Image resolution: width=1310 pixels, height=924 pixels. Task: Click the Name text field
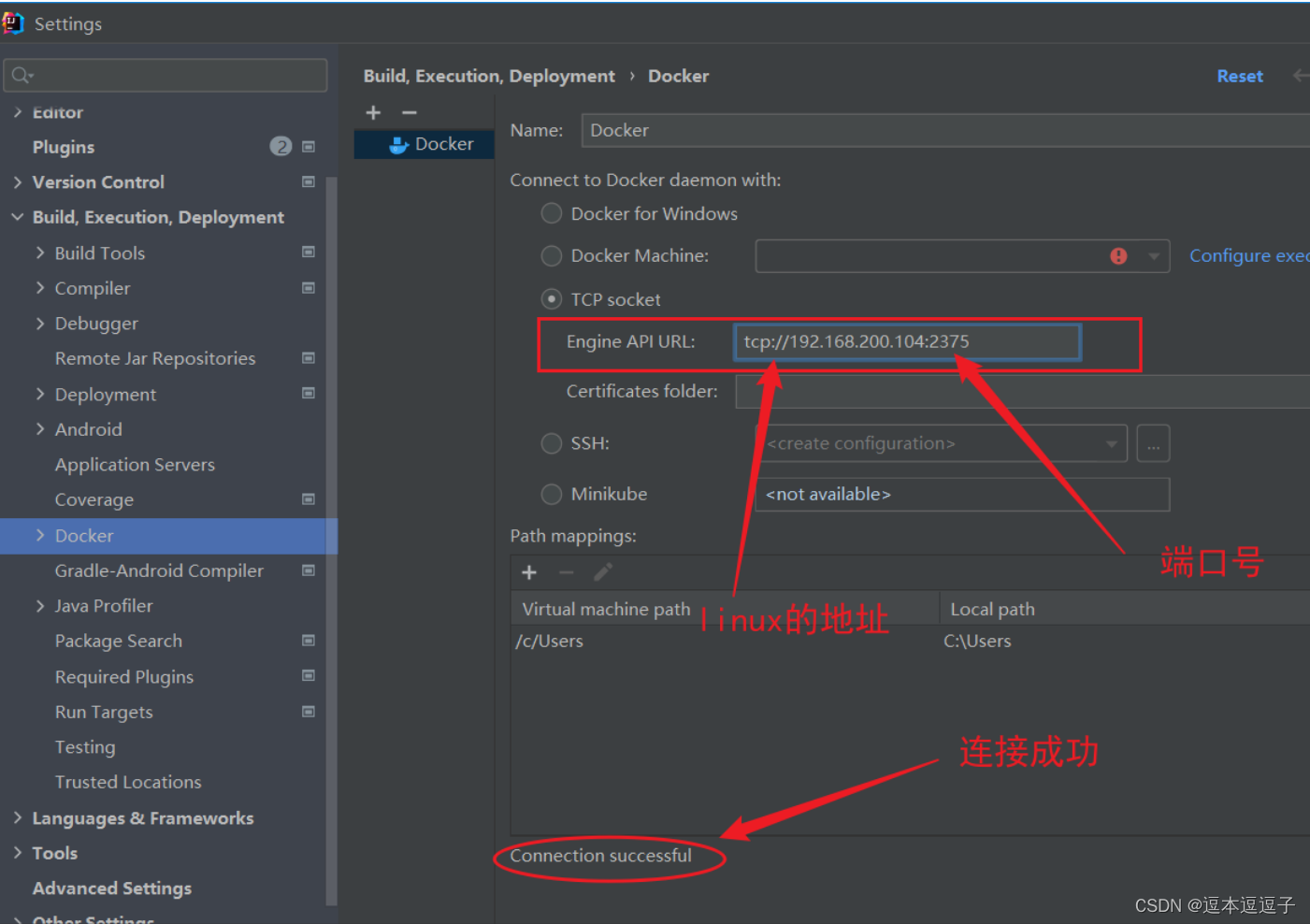(945, 130)
